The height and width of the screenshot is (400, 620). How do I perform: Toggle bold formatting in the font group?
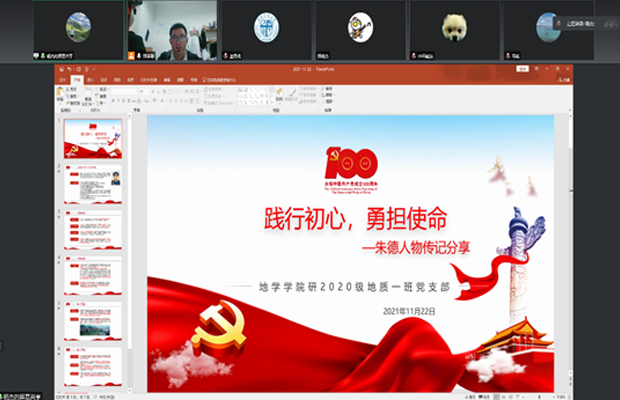[115, 100]
